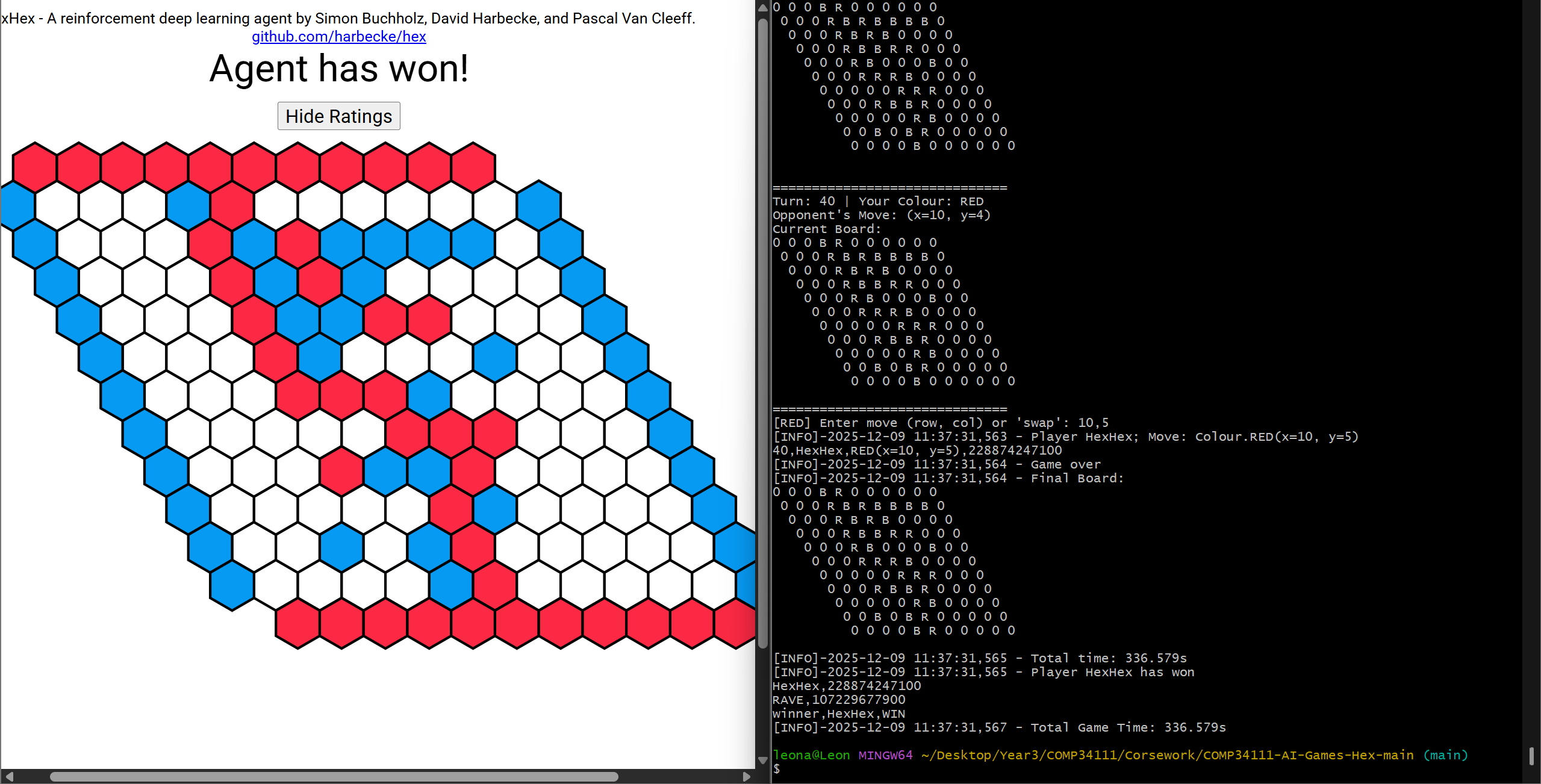The image size is (1541, 784).
Task: Click the "HexHex,228874247100" terminal line
Action: 847,686
